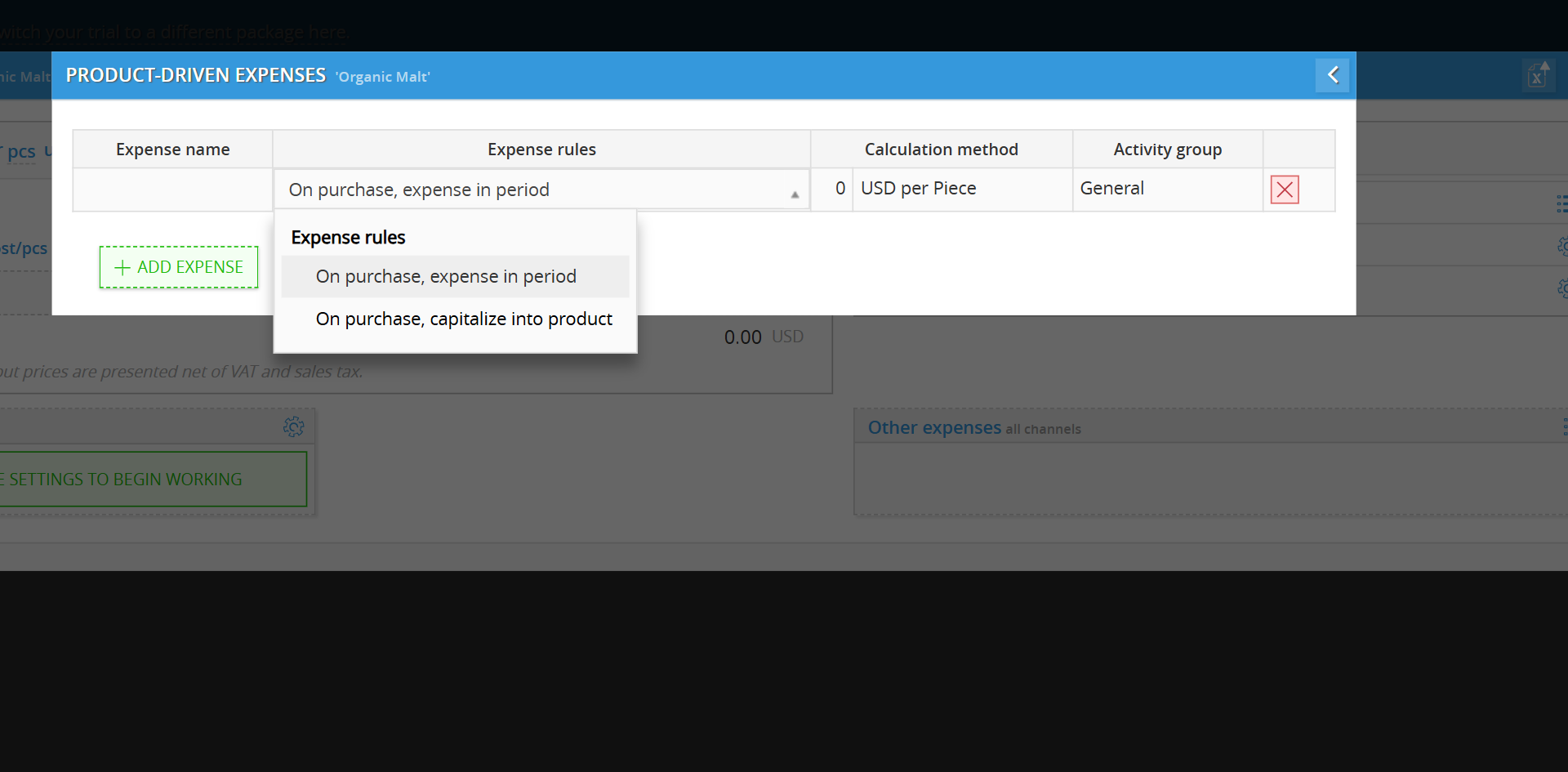The width and height of the screenshot is (1568, 772).
Task: Click the Calculation method column header
Action: pos(941,149)
